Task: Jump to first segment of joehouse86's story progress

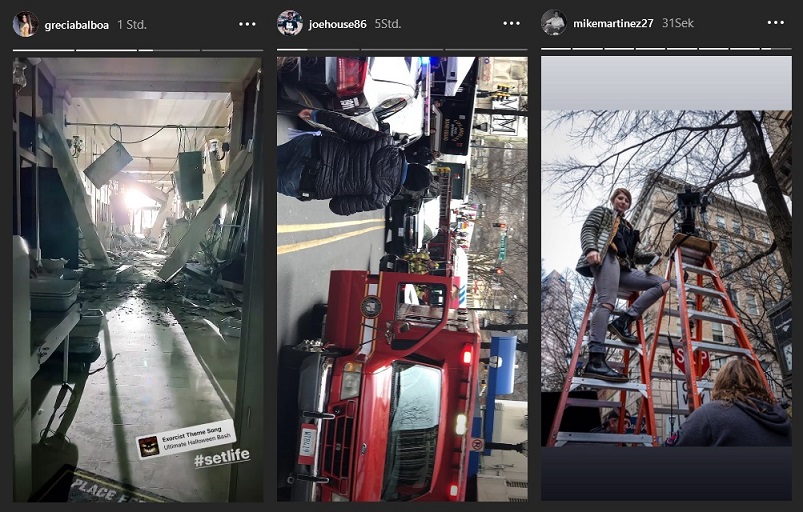Action: [318, 50]
